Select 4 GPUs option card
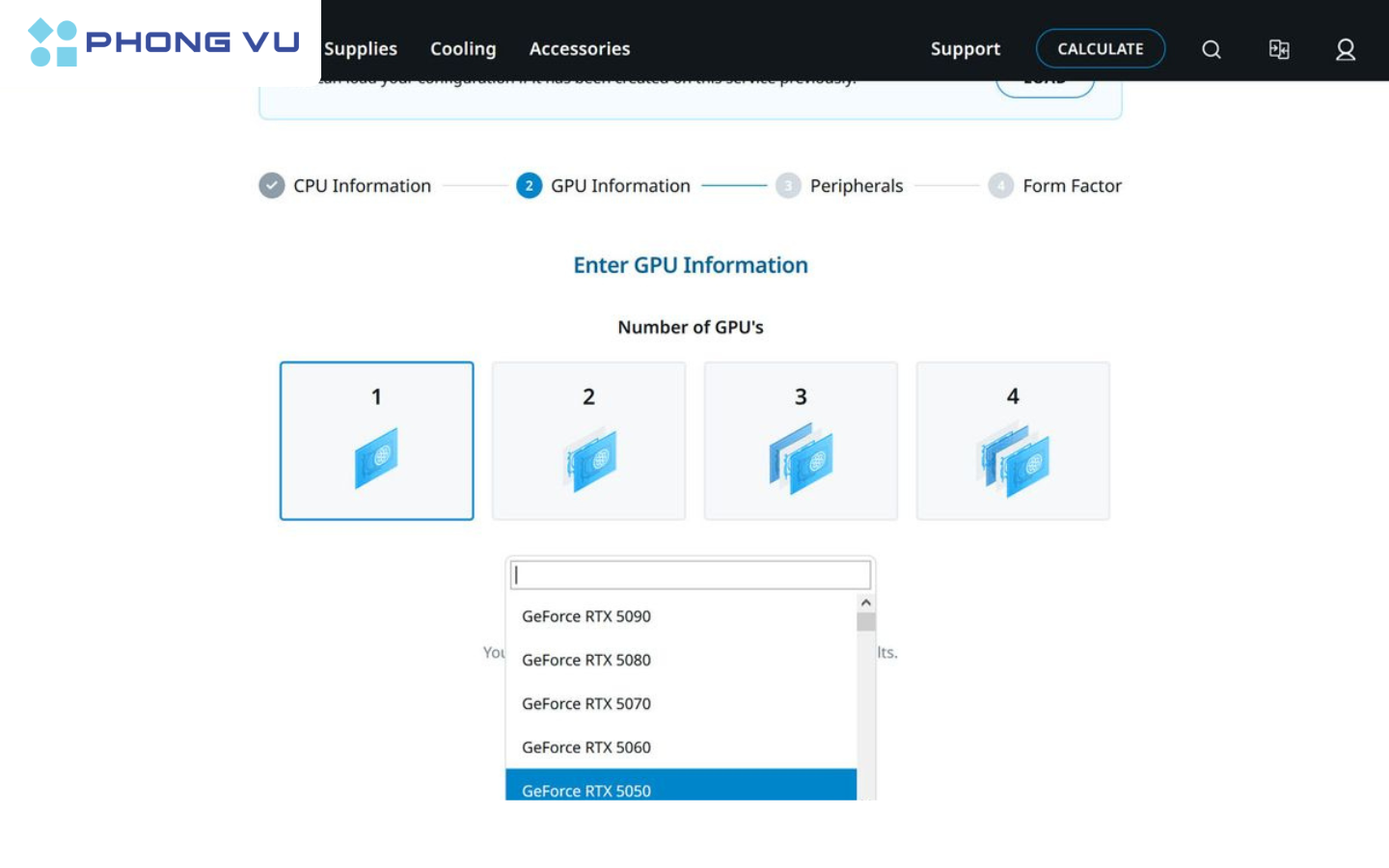 1013,441
